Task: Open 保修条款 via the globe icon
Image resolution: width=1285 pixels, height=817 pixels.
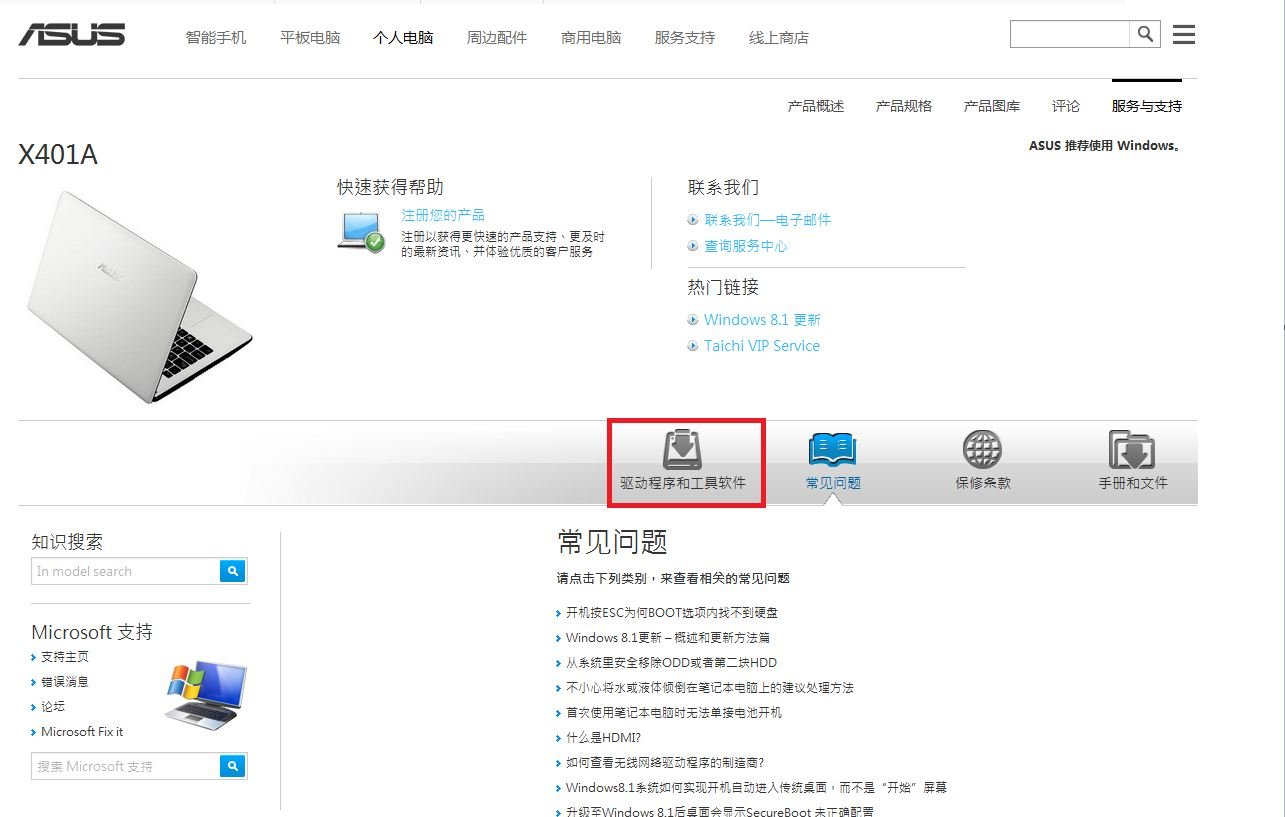Action: 981,450
